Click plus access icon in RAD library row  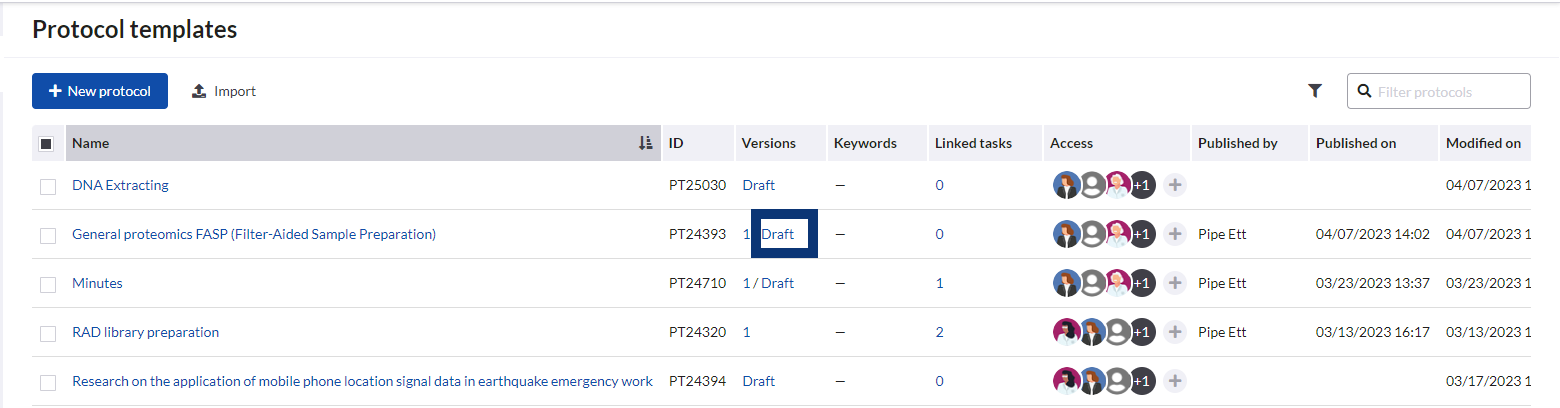pyautogui.click(x=1175, y=332)
